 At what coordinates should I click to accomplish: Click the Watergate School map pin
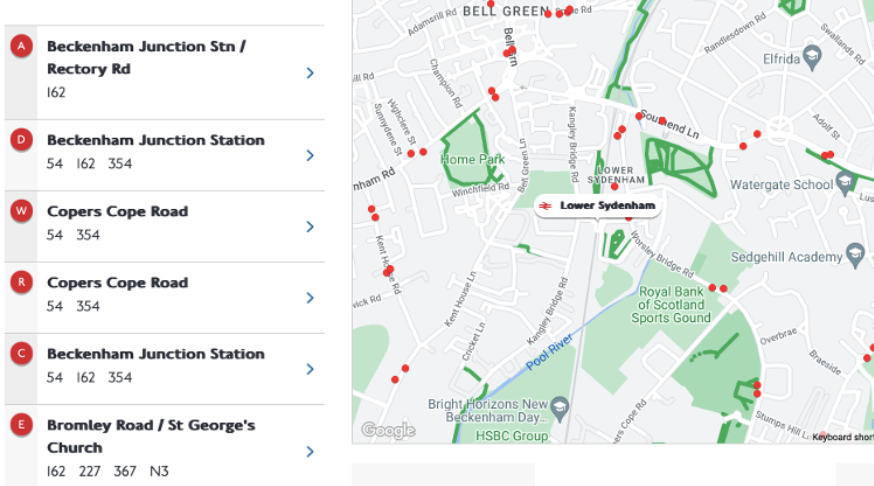846,181
